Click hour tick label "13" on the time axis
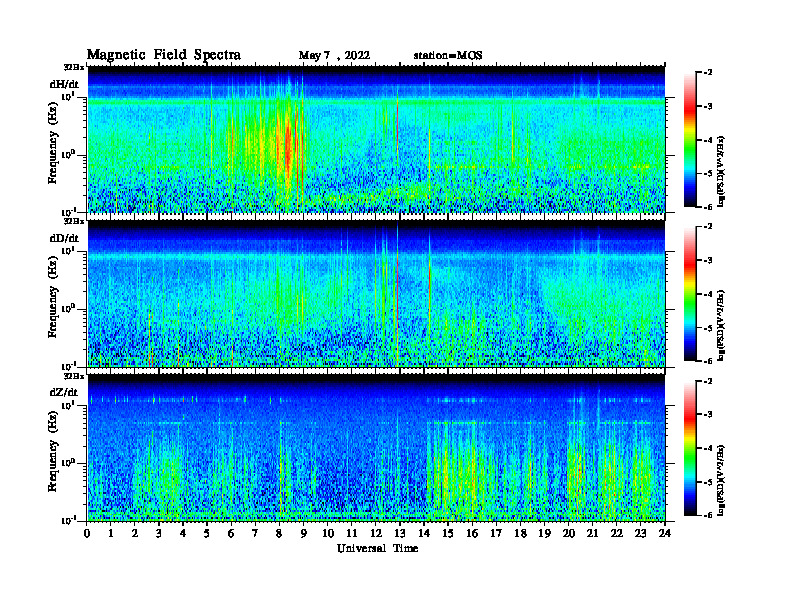 (400, 534)
